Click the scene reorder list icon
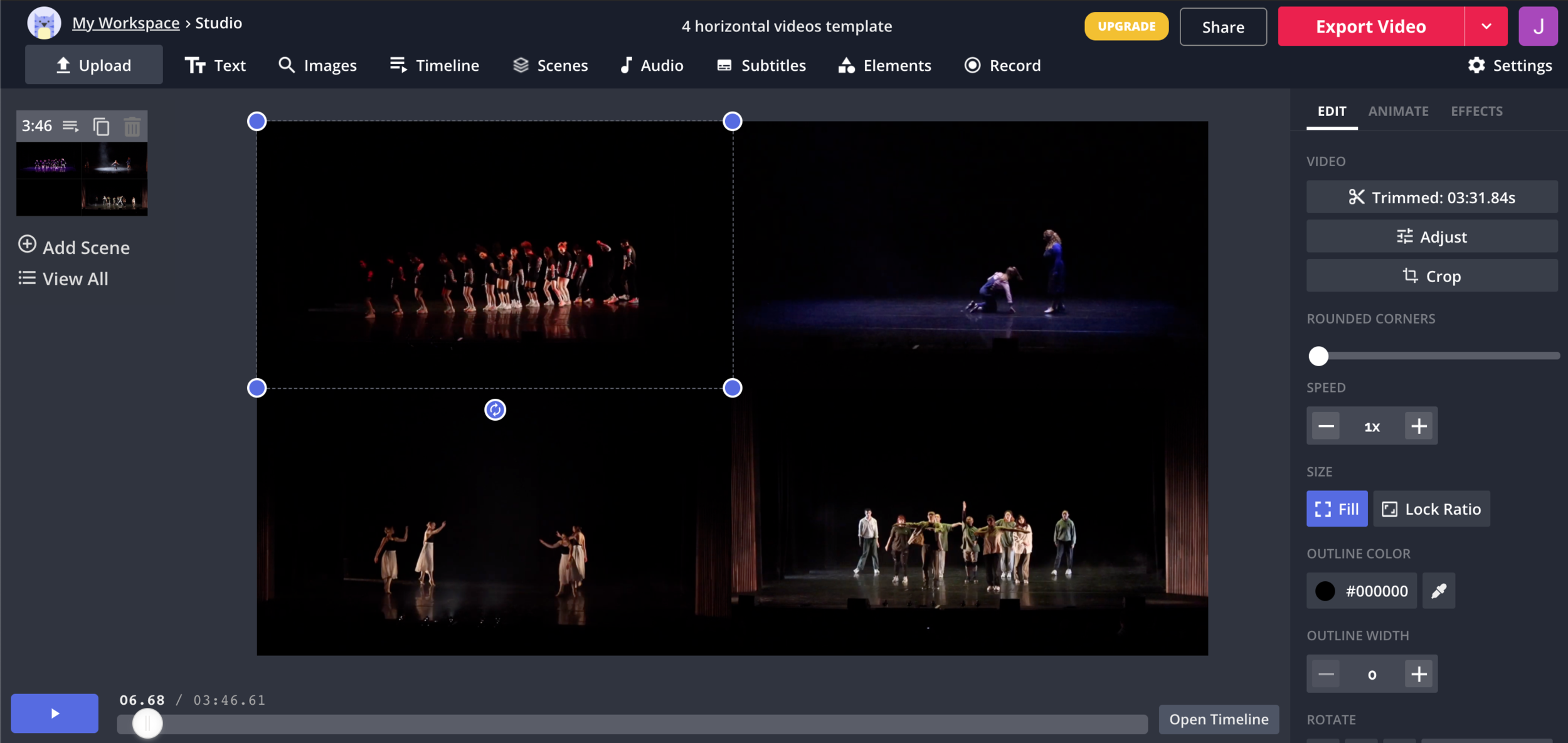The width and height of the screenshot is (1568, 743). [71, 126]
